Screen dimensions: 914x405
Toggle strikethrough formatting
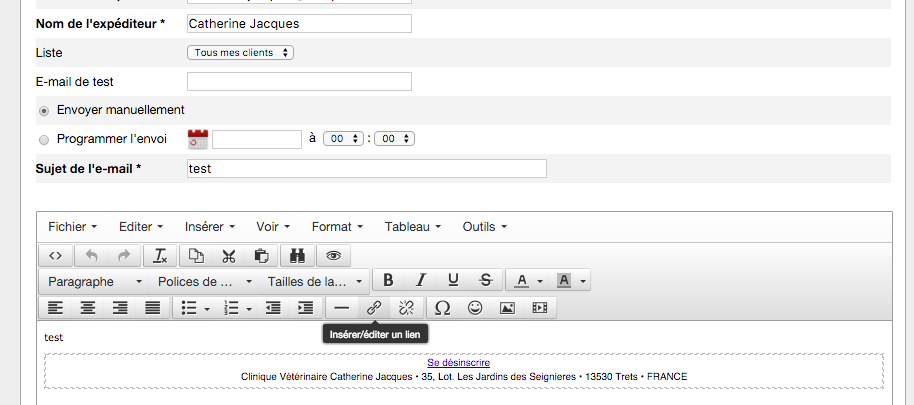pyautogui.click(x=486, y=281)
